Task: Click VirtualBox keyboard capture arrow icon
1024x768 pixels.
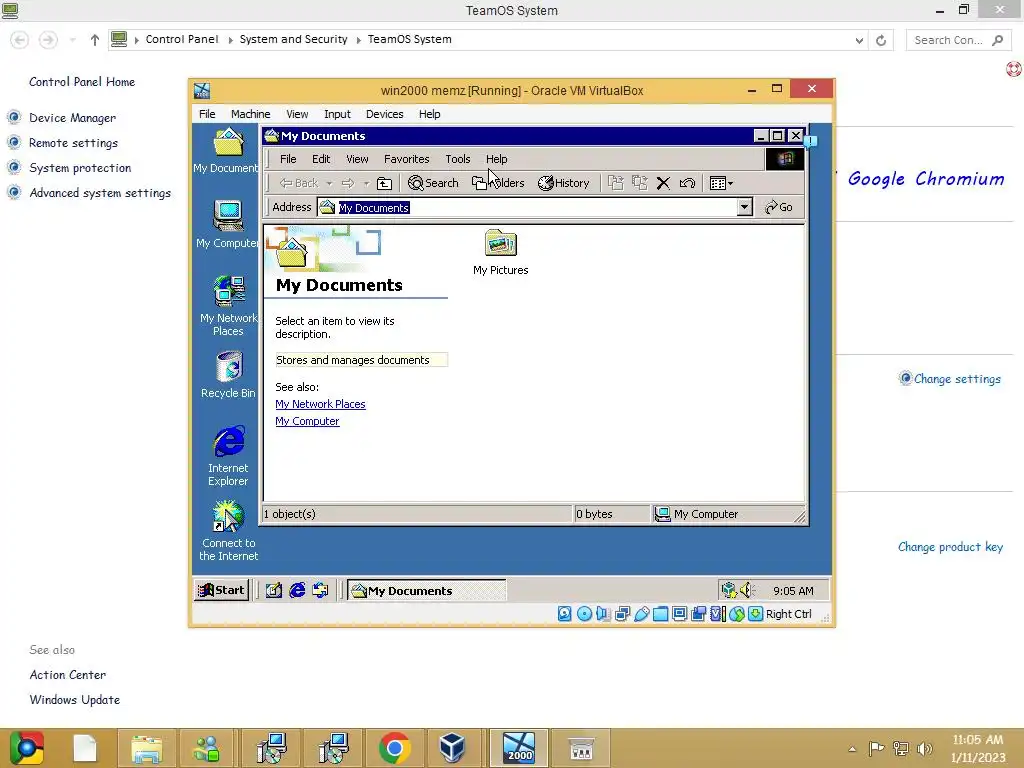Action: pyautogui.click(x=756, y=614)
